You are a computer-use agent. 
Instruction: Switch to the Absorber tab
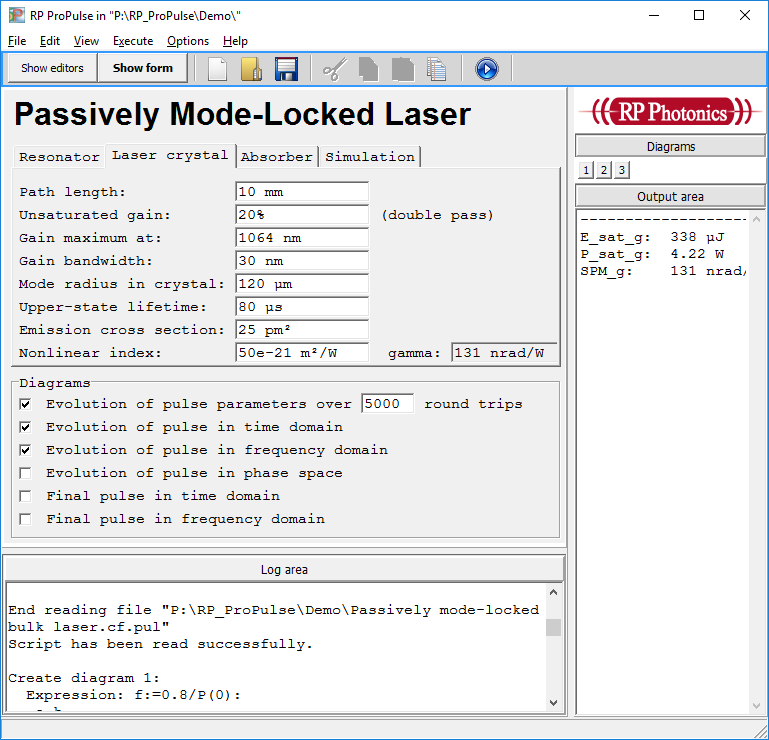[x=277, y=157]
